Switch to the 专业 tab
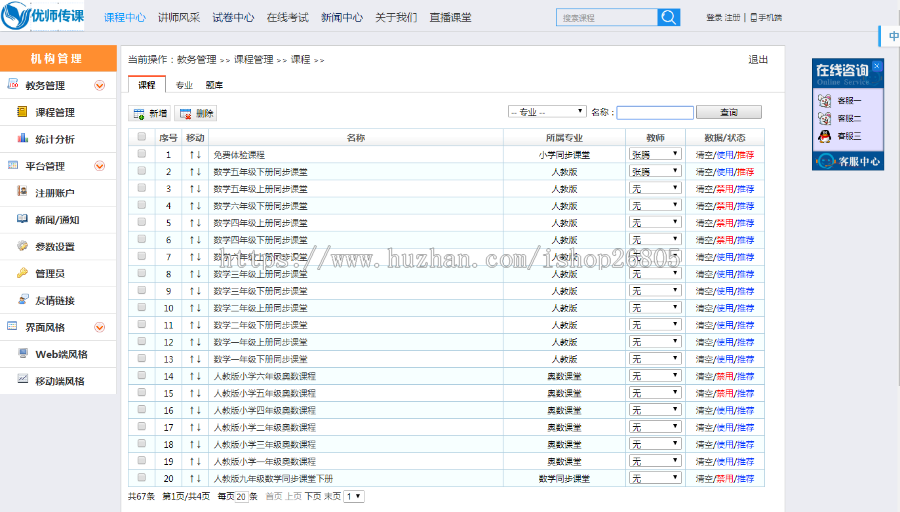 (x=184, y=86)
